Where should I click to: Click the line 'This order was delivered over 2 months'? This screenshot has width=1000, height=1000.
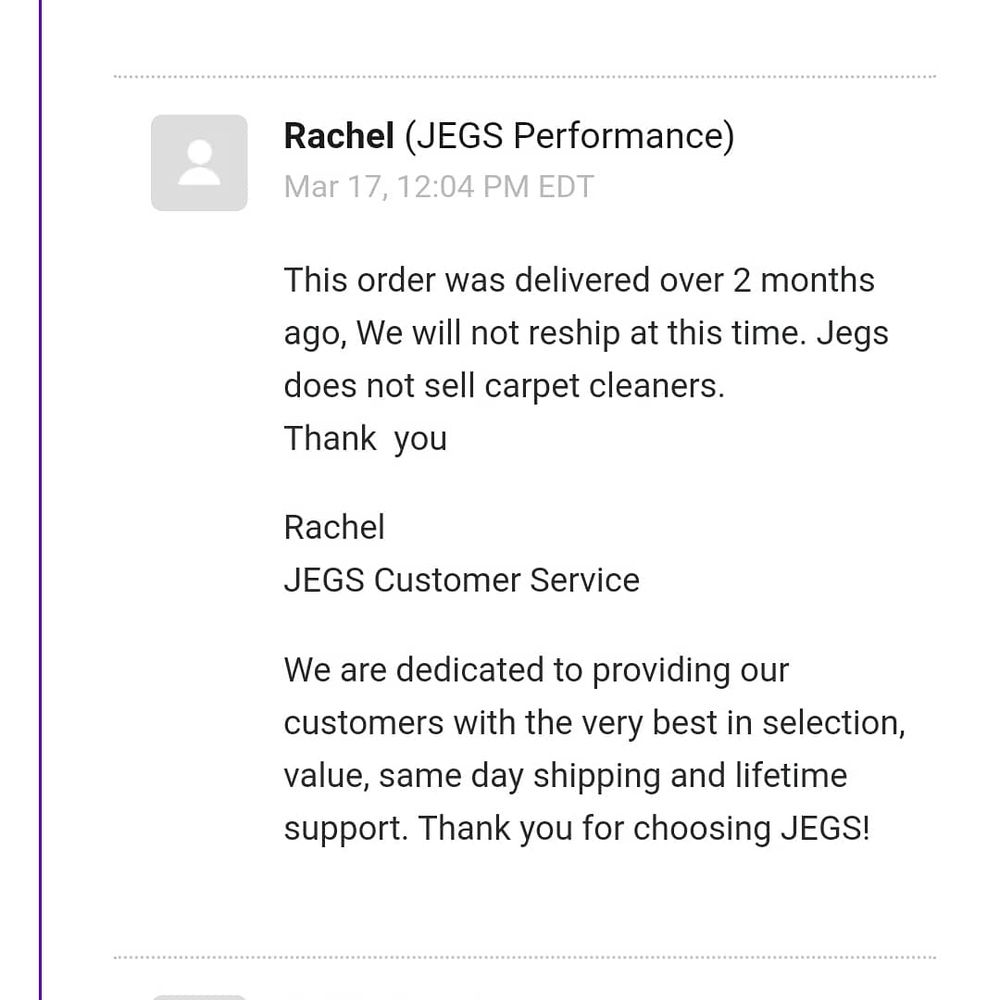point(579,280)
